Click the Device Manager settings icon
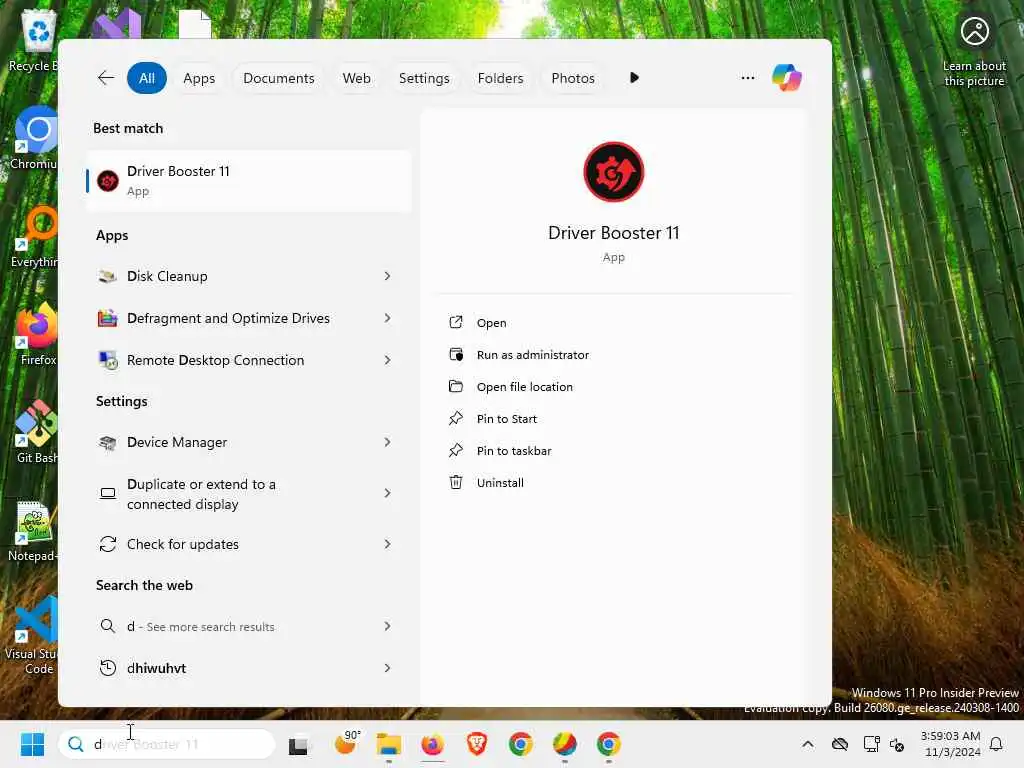The image size is (1024, 768). pyautogui.click(x=108, y=442)
